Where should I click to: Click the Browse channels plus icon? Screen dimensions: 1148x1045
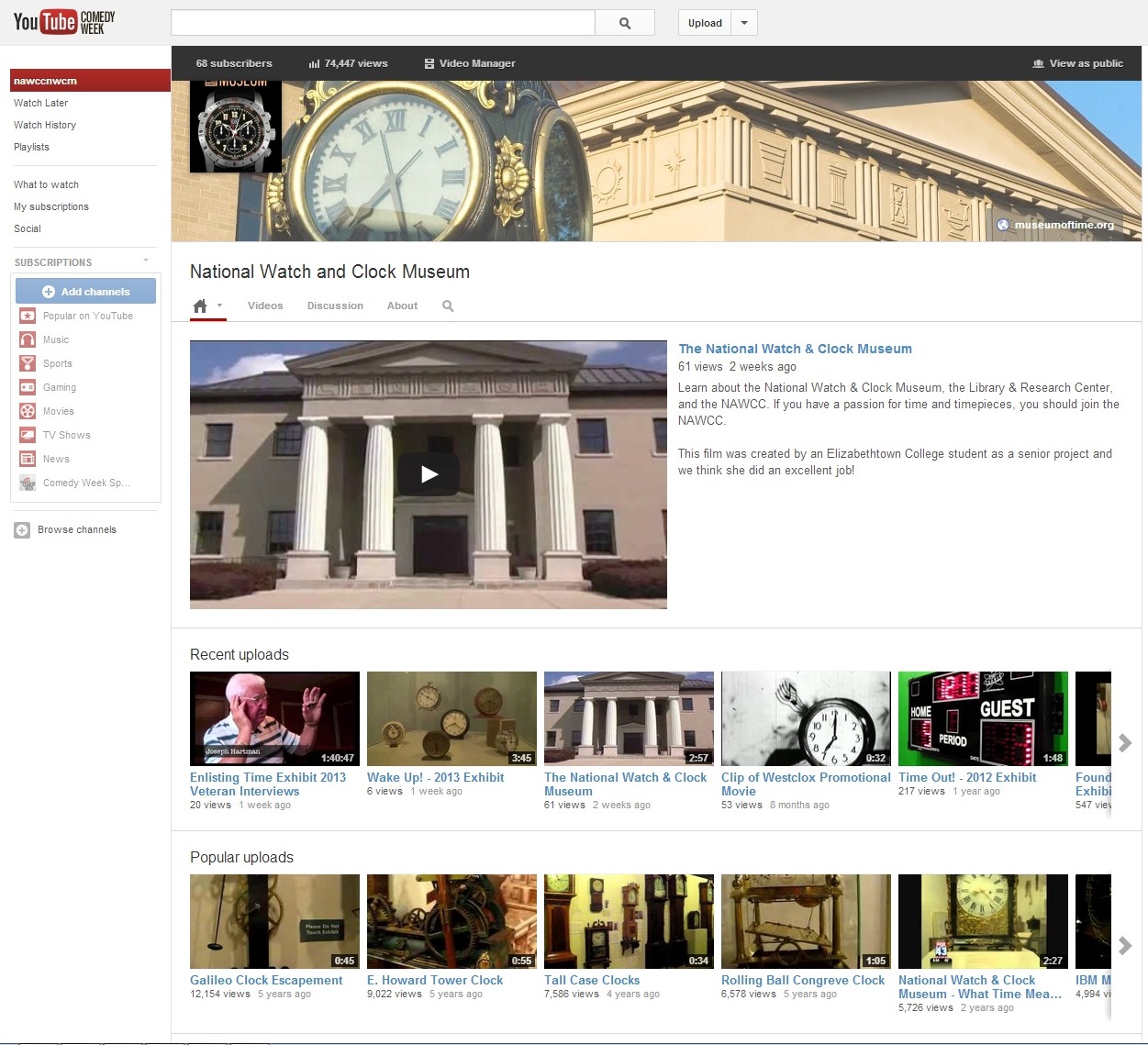click(x=22, y=529)
